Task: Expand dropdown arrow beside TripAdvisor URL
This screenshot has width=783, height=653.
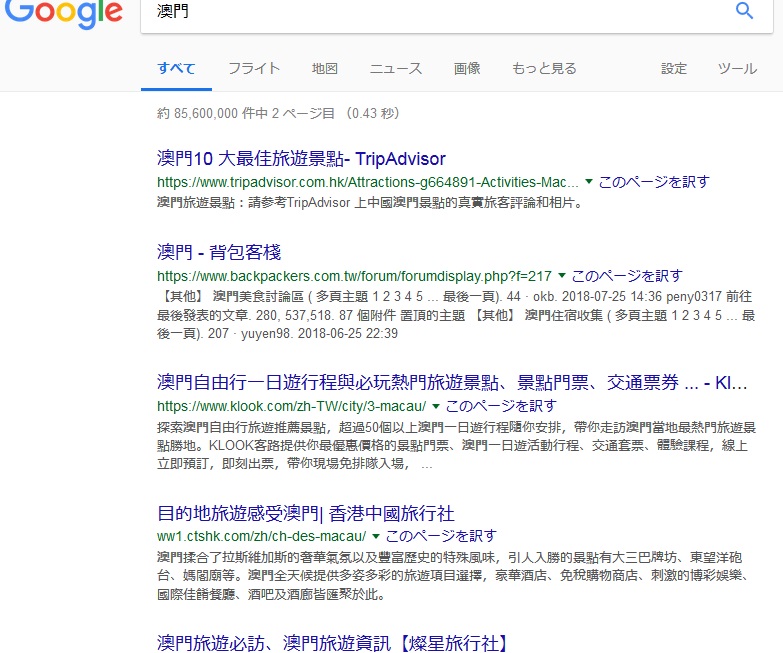Action: (x=589, y=182)
